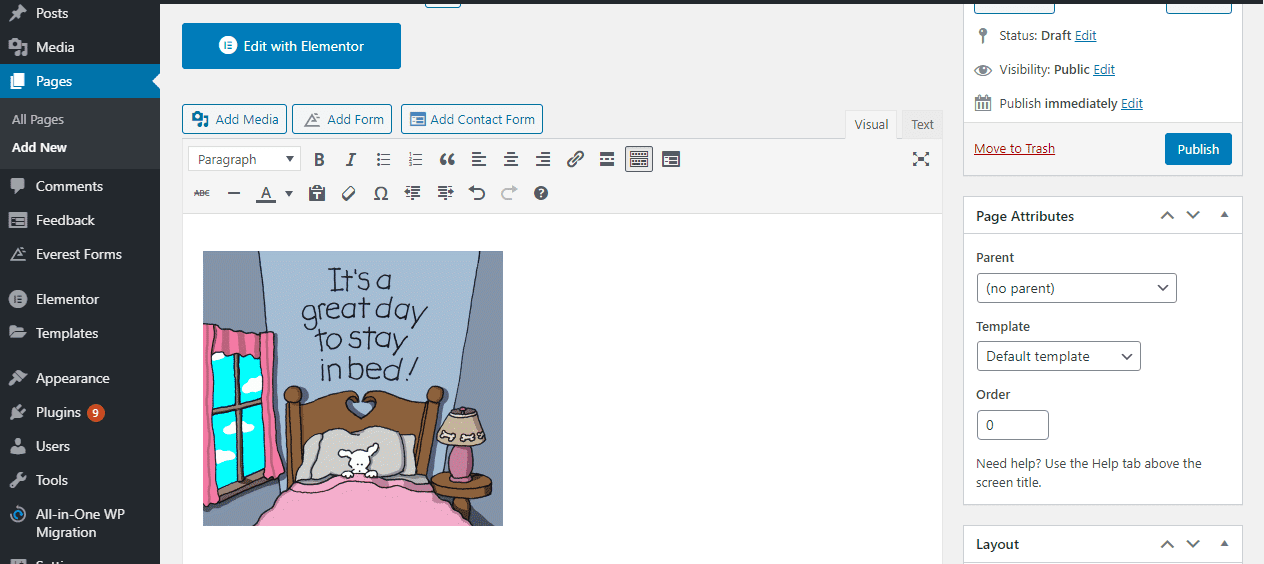Publish the page
The image size is (1264, 564).
(1198, 149)
